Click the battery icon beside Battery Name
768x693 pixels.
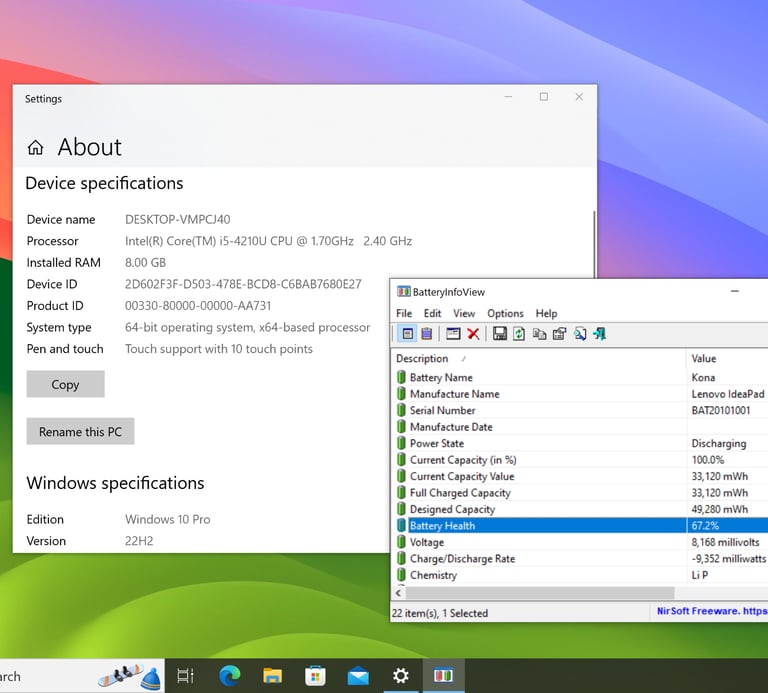401,377
